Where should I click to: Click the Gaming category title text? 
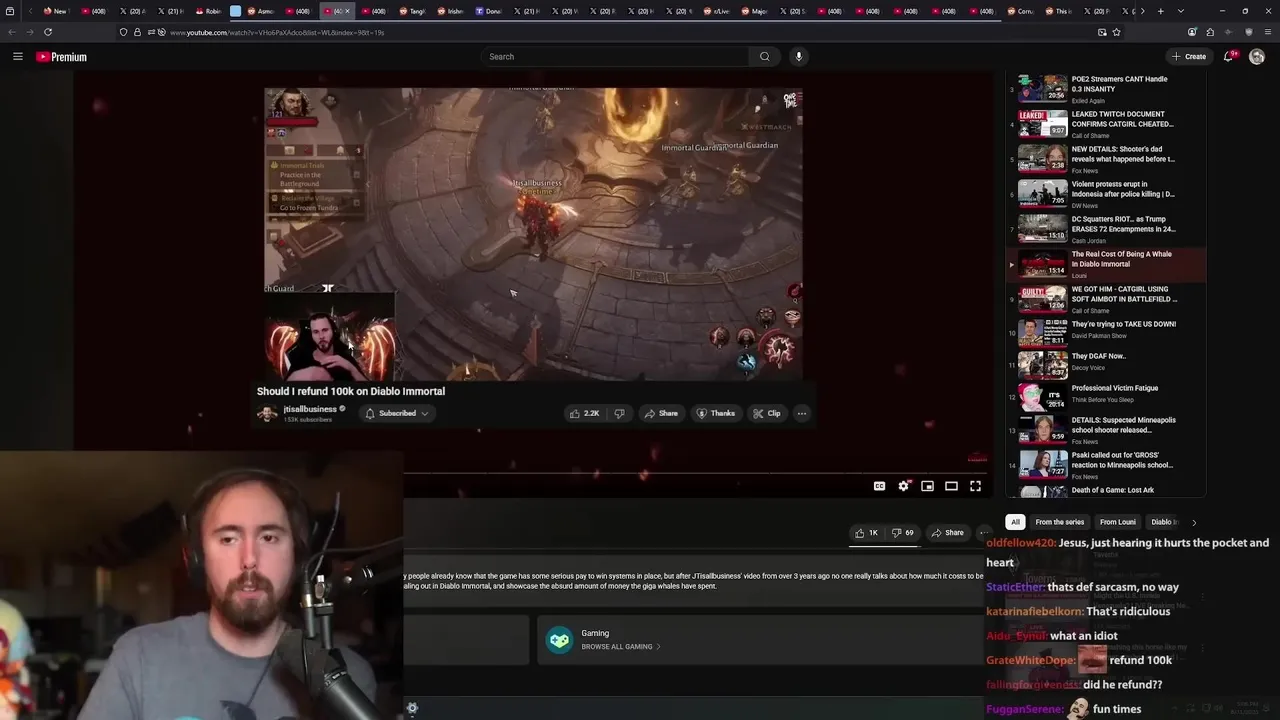click(x=595, y=633)
